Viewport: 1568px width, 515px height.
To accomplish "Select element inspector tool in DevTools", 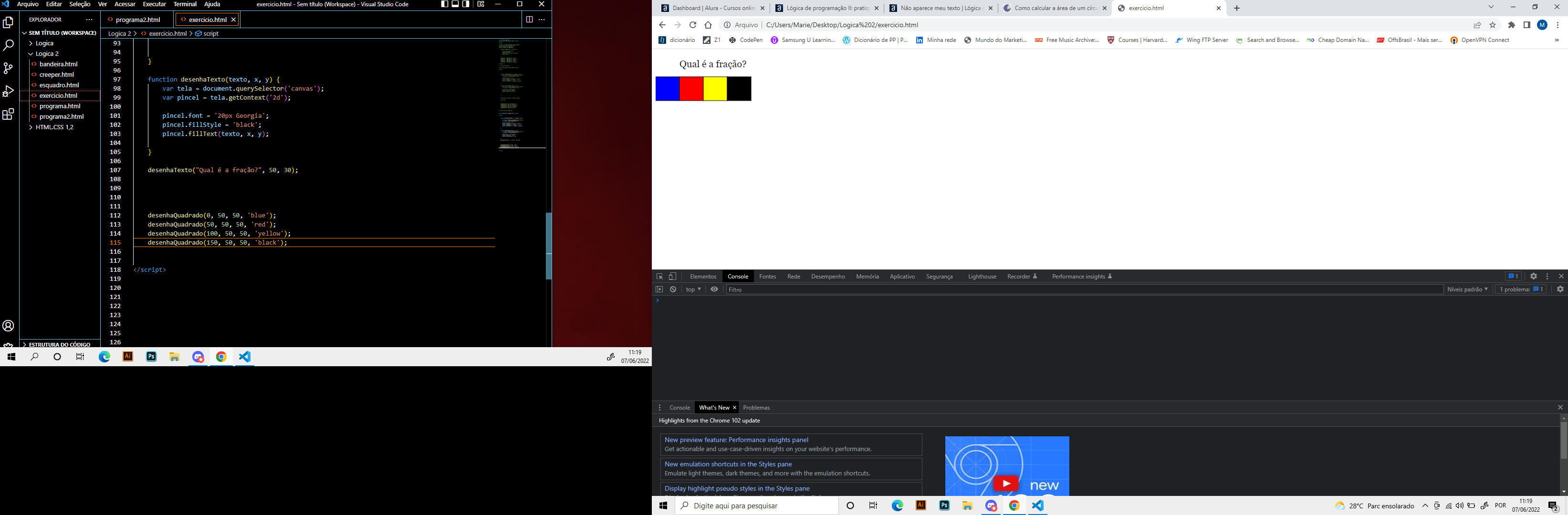I will pos(660,277).
